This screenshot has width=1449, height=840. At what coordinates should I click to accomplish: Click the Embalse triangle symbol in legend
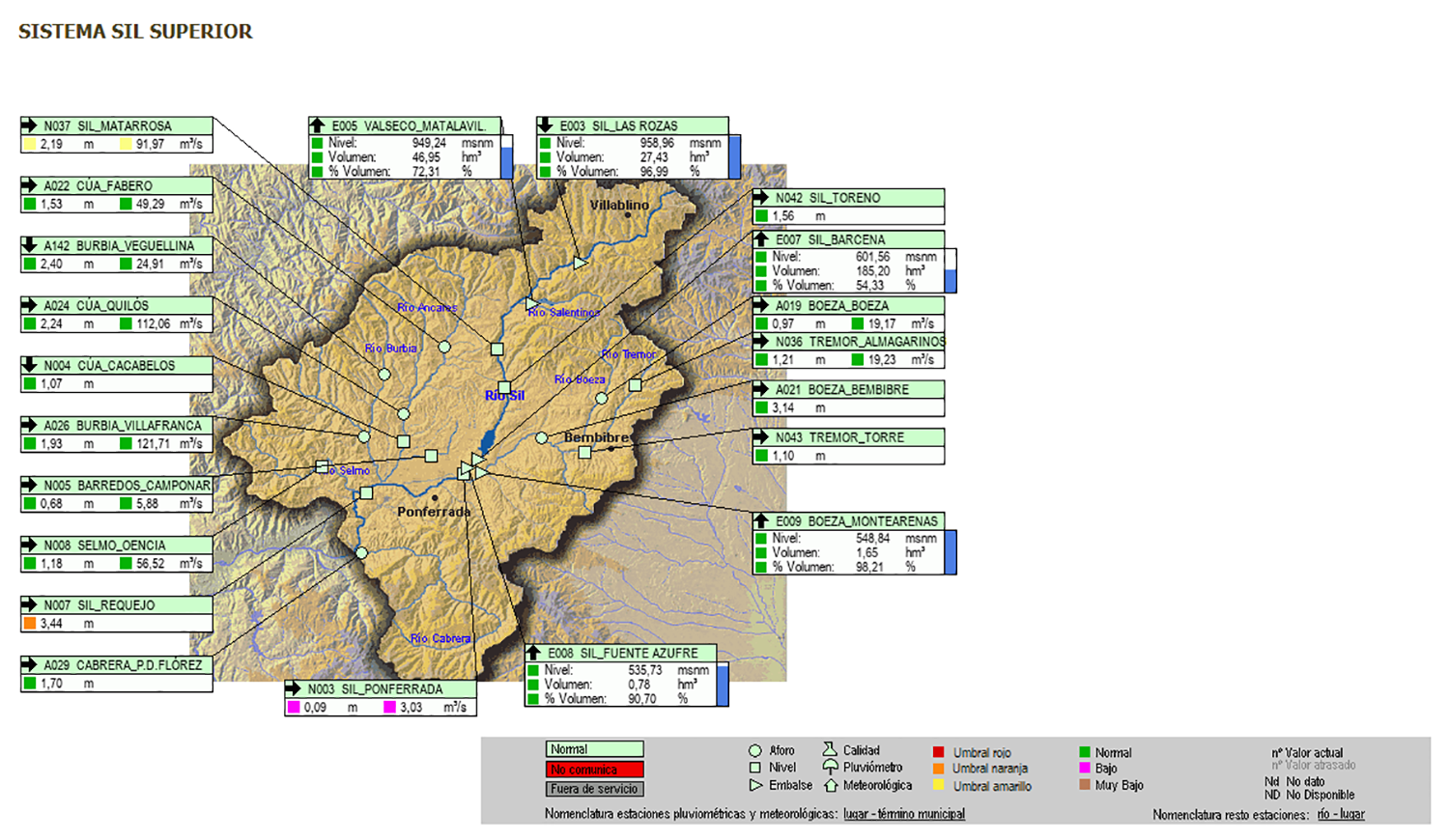755,785
